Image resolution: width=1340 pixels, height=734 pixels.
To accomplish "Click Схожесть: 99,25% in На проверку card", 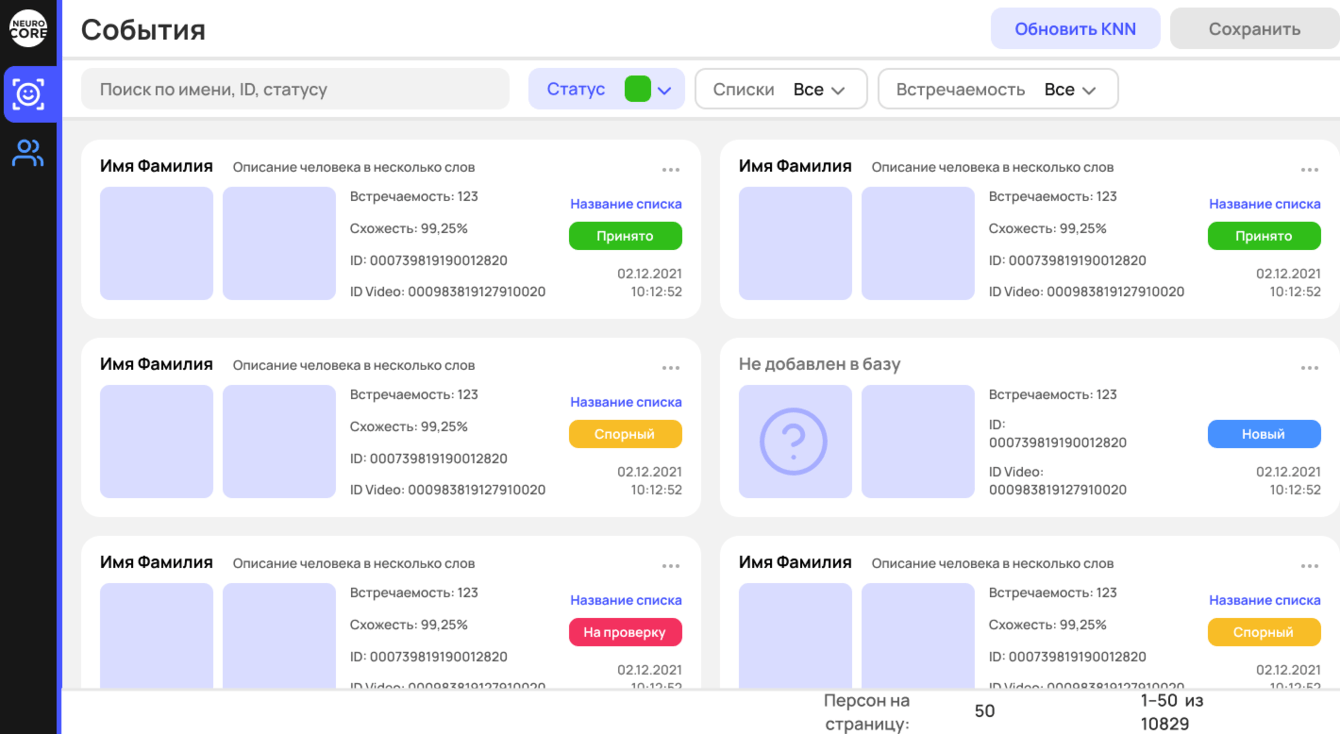I will 409,625.
